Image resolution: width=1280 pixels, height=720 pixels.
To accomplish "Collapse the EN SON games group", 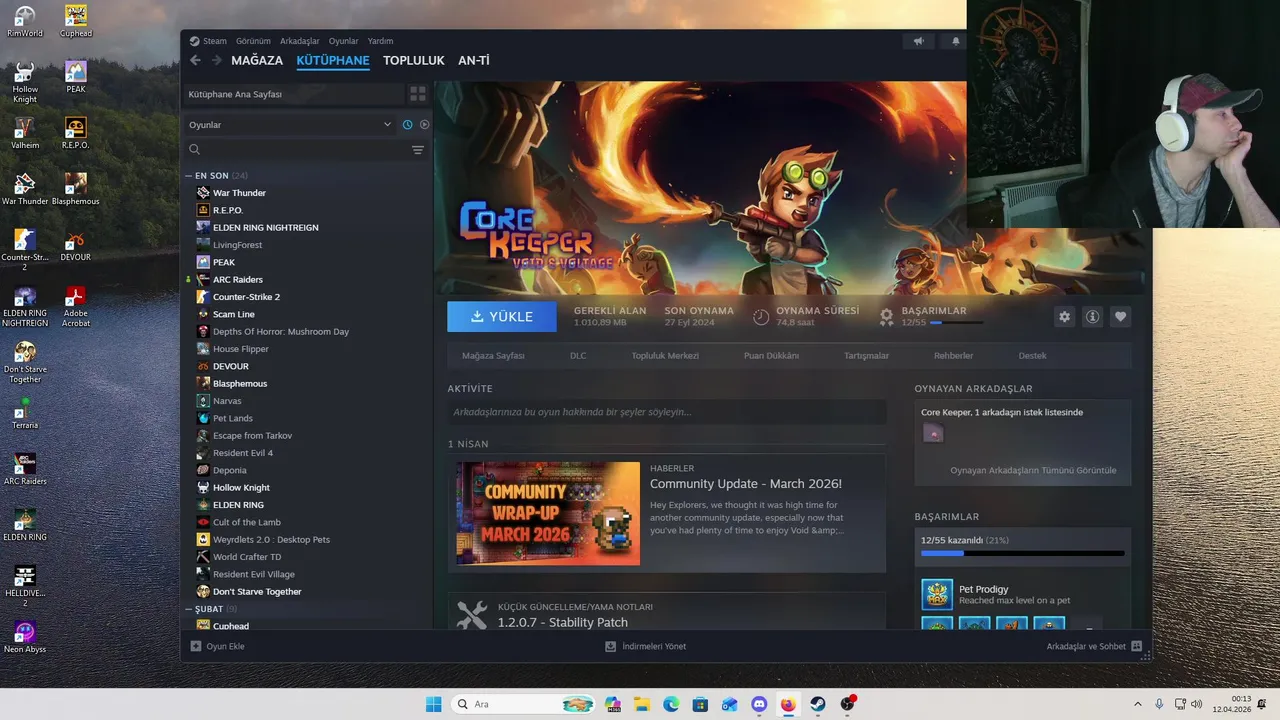I will [189, 176].
